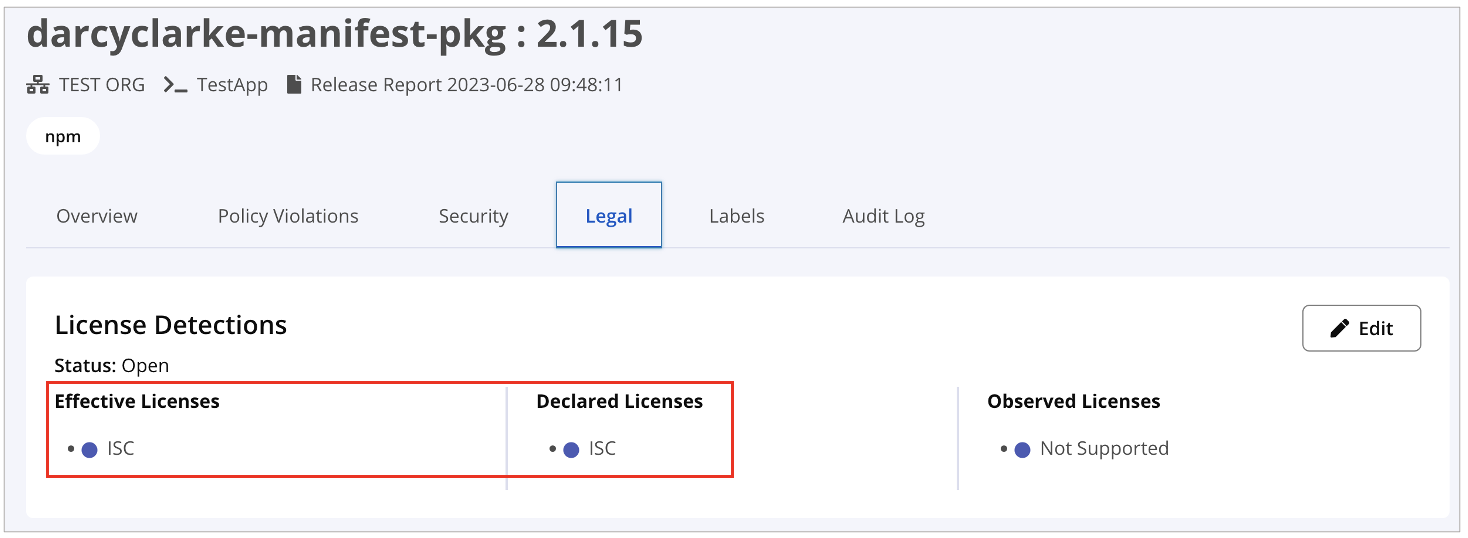
Task: Select ISC under Declared Licenses
Action: pyautogui.click(x=602, y=449)
